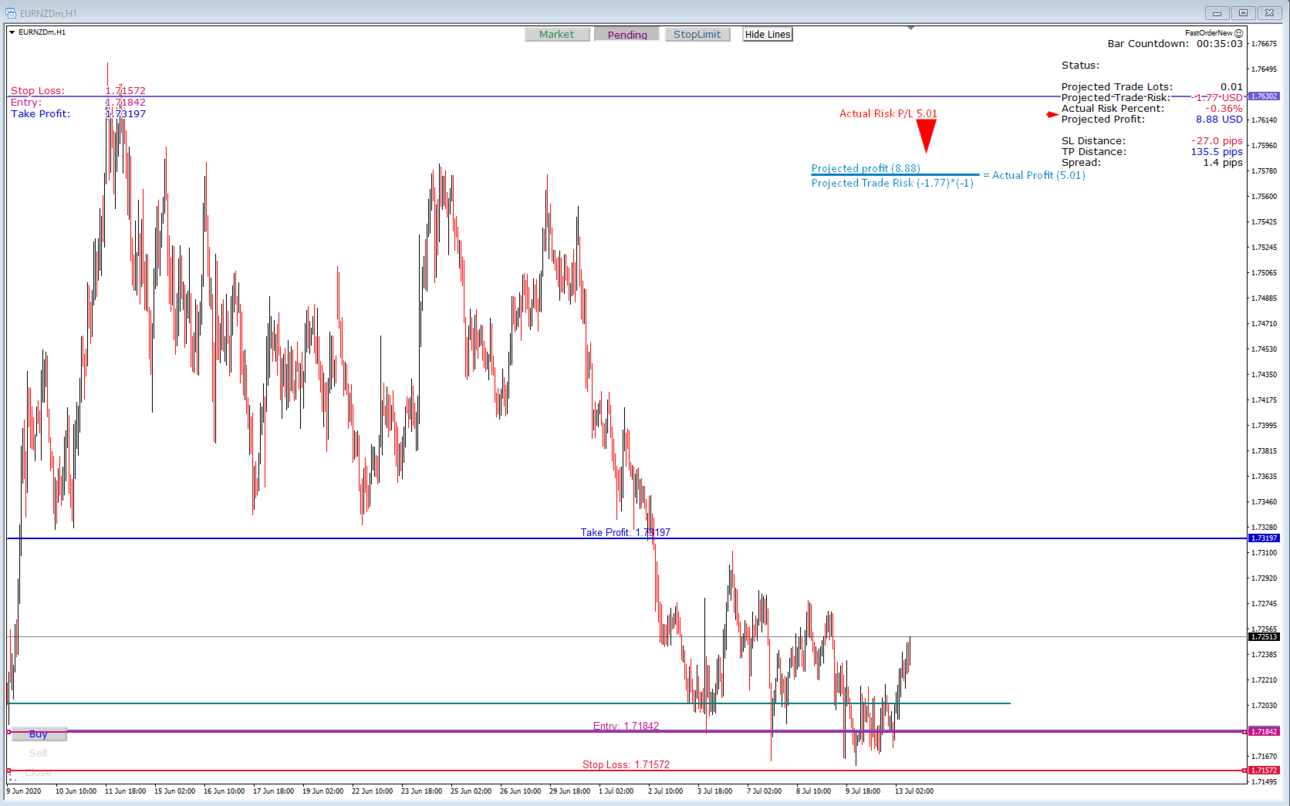Click the stop loss line left handle square

(9, 771)
